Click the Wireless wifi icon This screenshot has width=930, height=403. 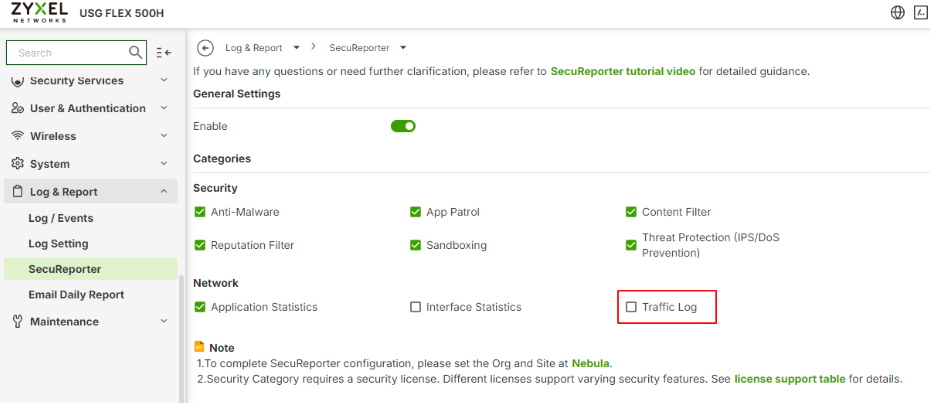17,136
